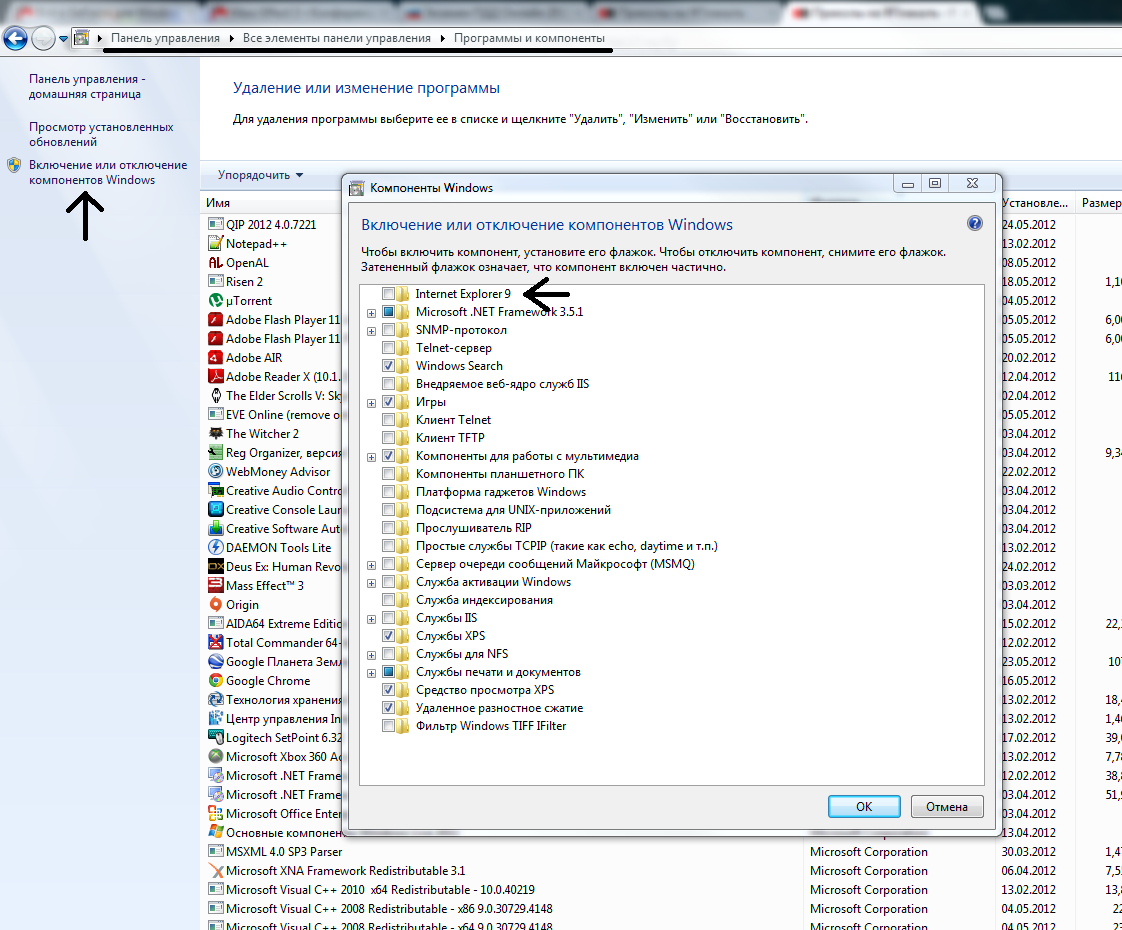Click the shield icon beside Windows components link
1122x930 pixels.
[14, 165]
